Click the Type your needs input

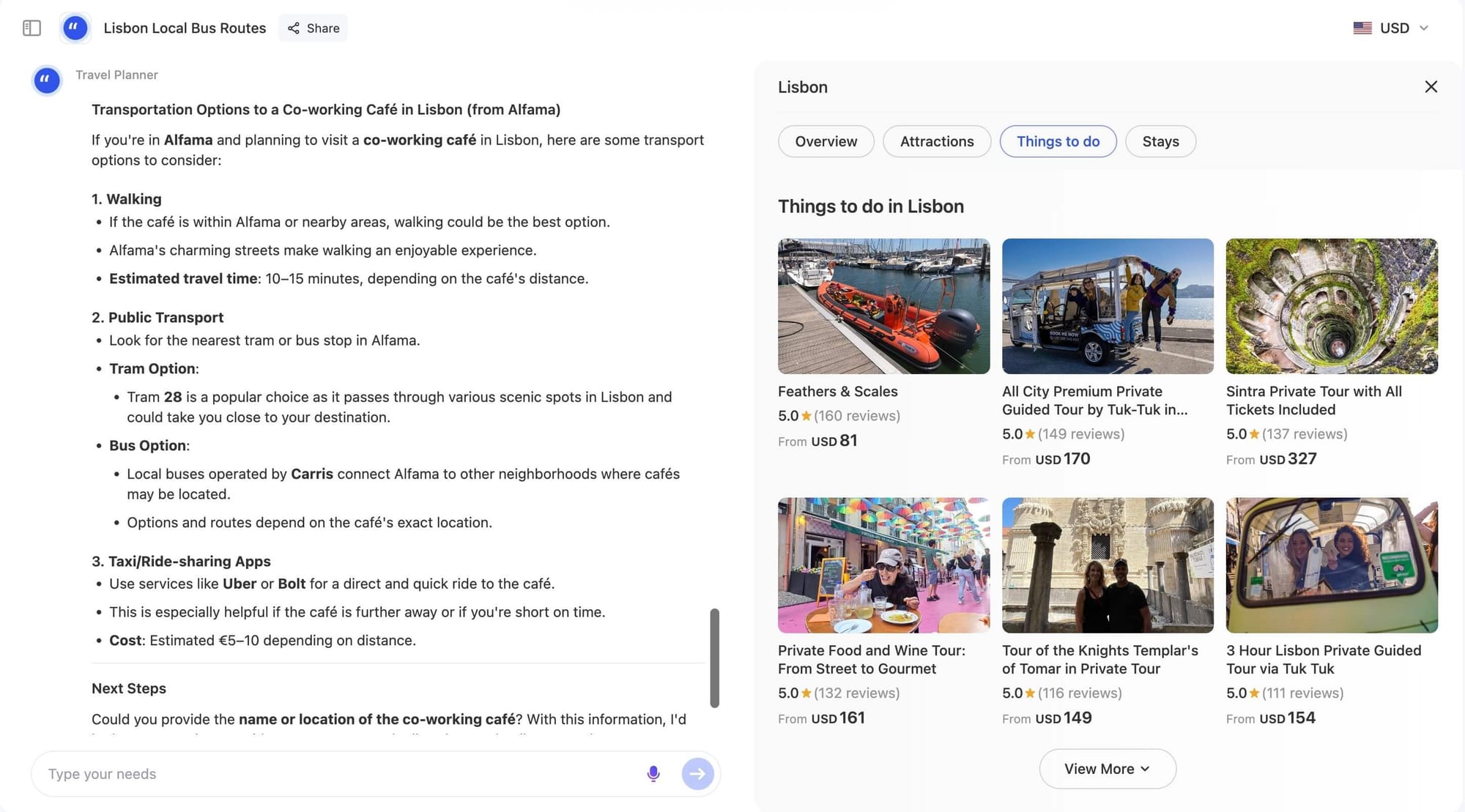[337, 773]
